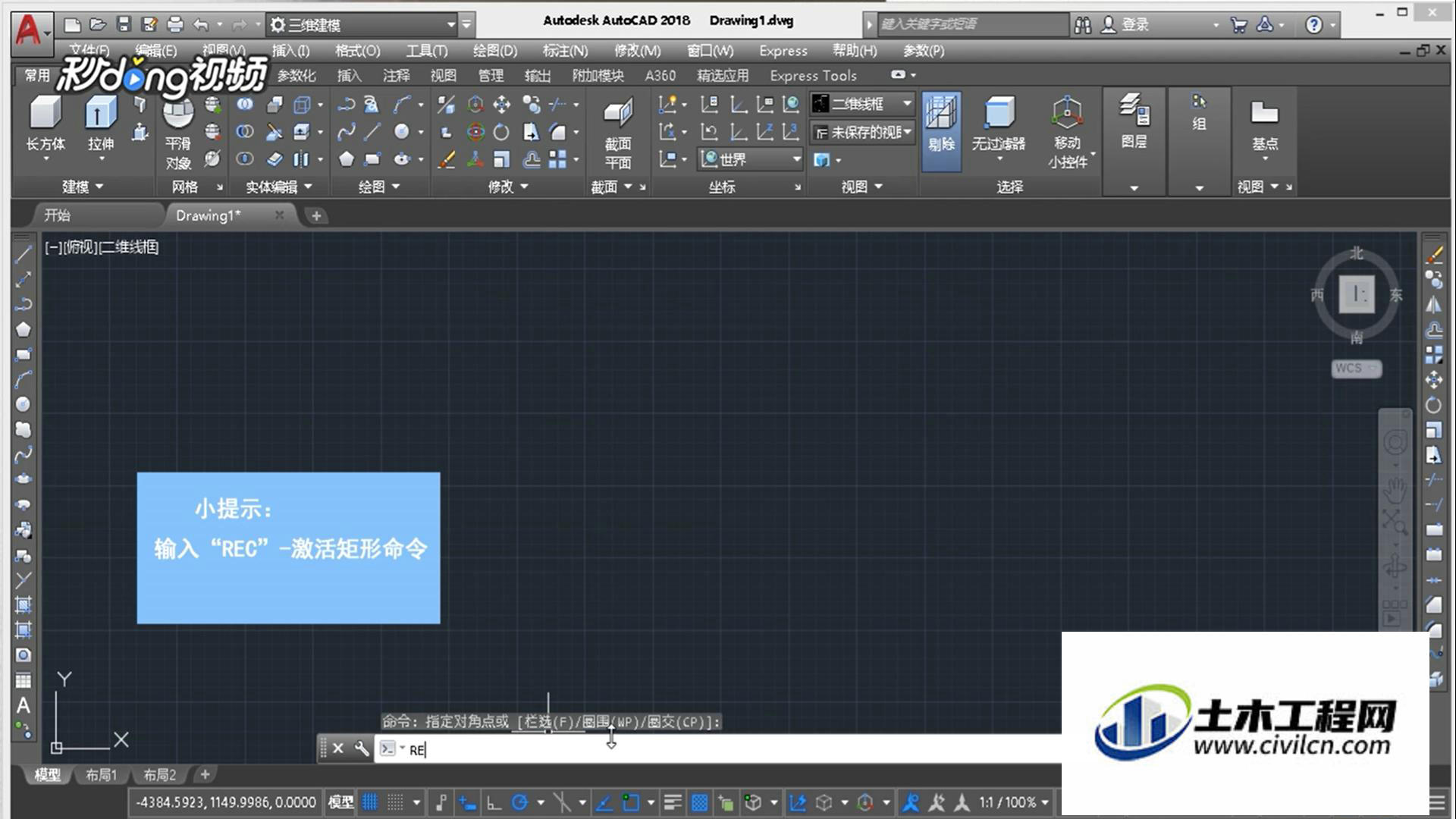Select the multiline Text (A) tool in left toolbar
This screenshot has height=819, width=1456.
[x=24, y=705]
